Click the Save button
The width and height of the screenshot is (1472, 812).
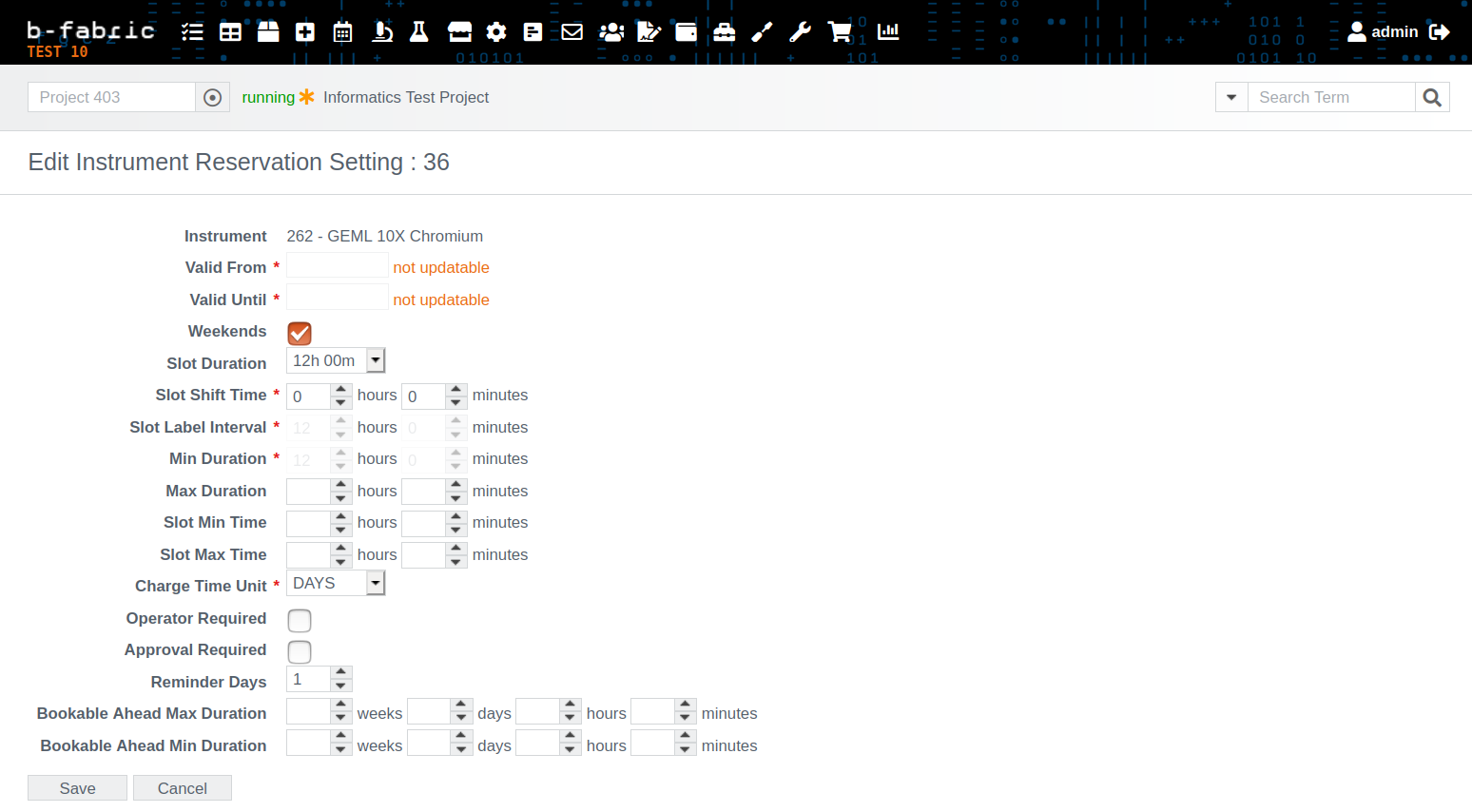77,788
